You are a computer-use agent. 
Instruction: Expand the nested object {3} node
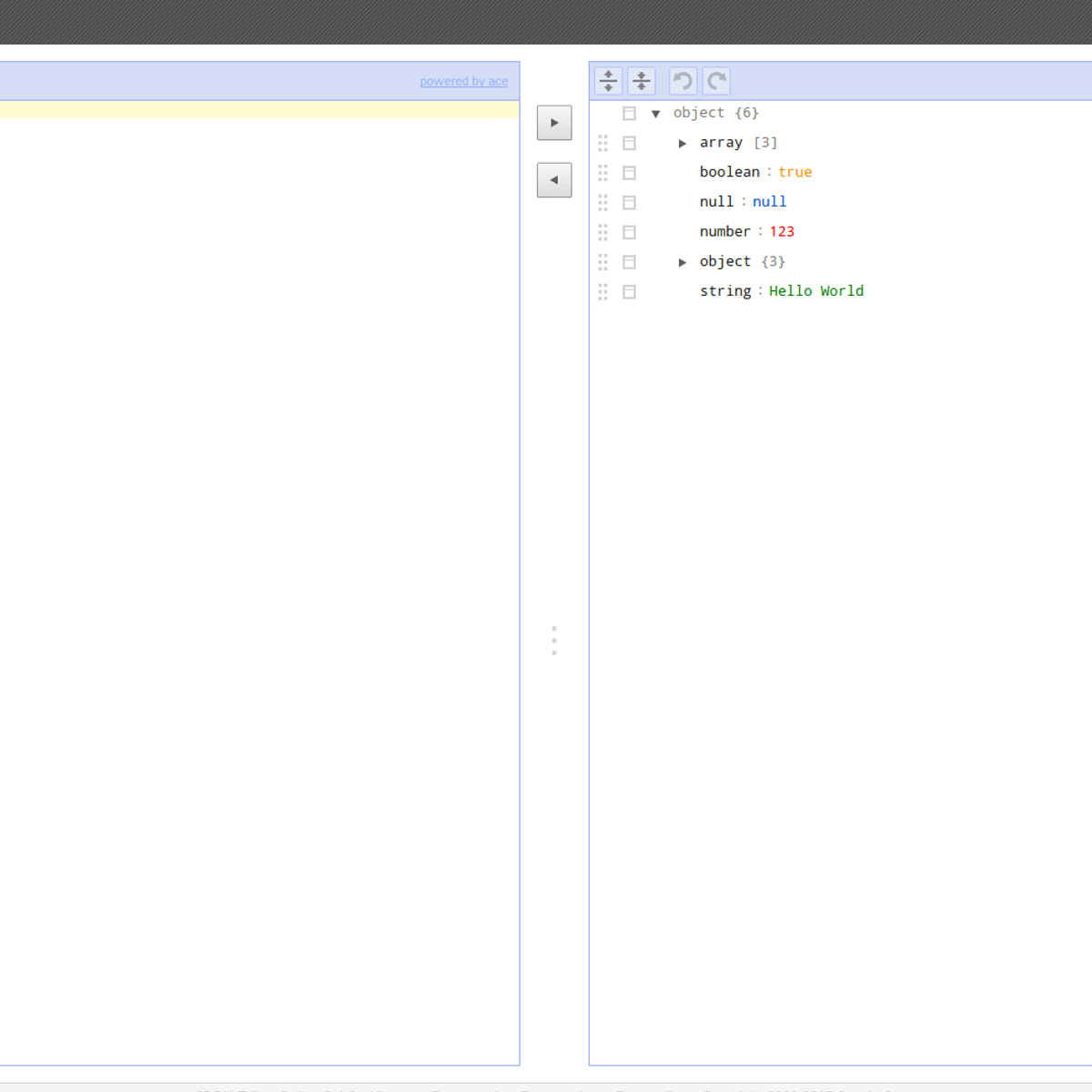click(683, 262)
